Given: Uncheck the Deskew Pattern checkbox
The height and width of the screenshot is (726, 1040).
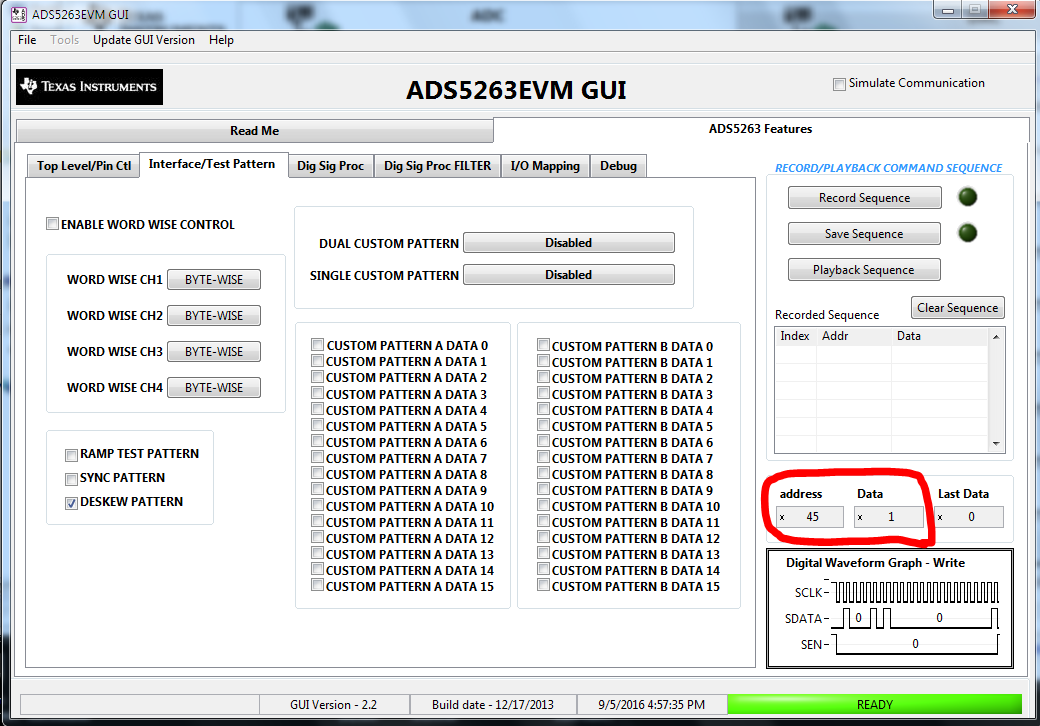Looking at the screenshot, I should [x=72, y=503].
